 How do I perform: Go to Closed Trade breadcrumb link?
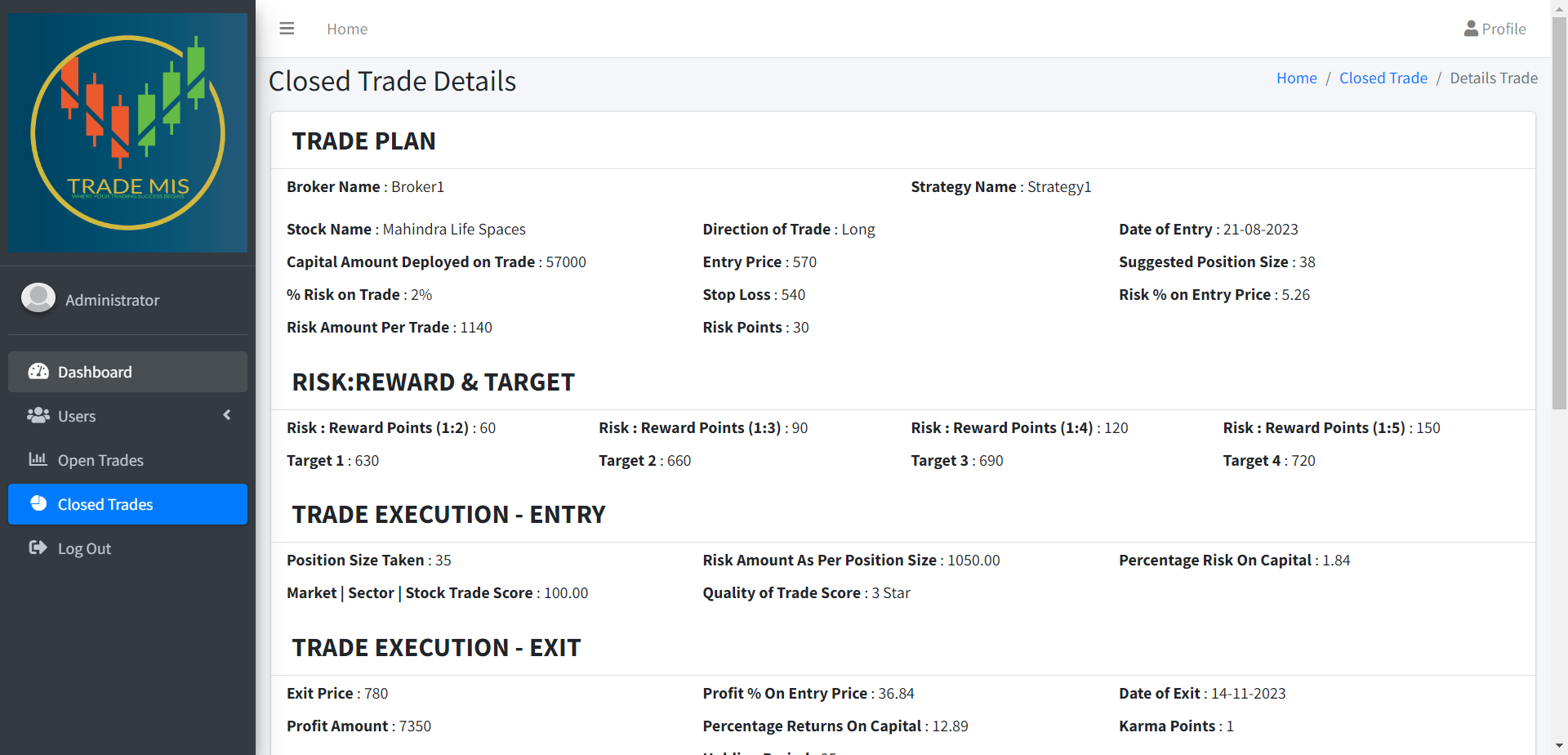pos(1383,78)
